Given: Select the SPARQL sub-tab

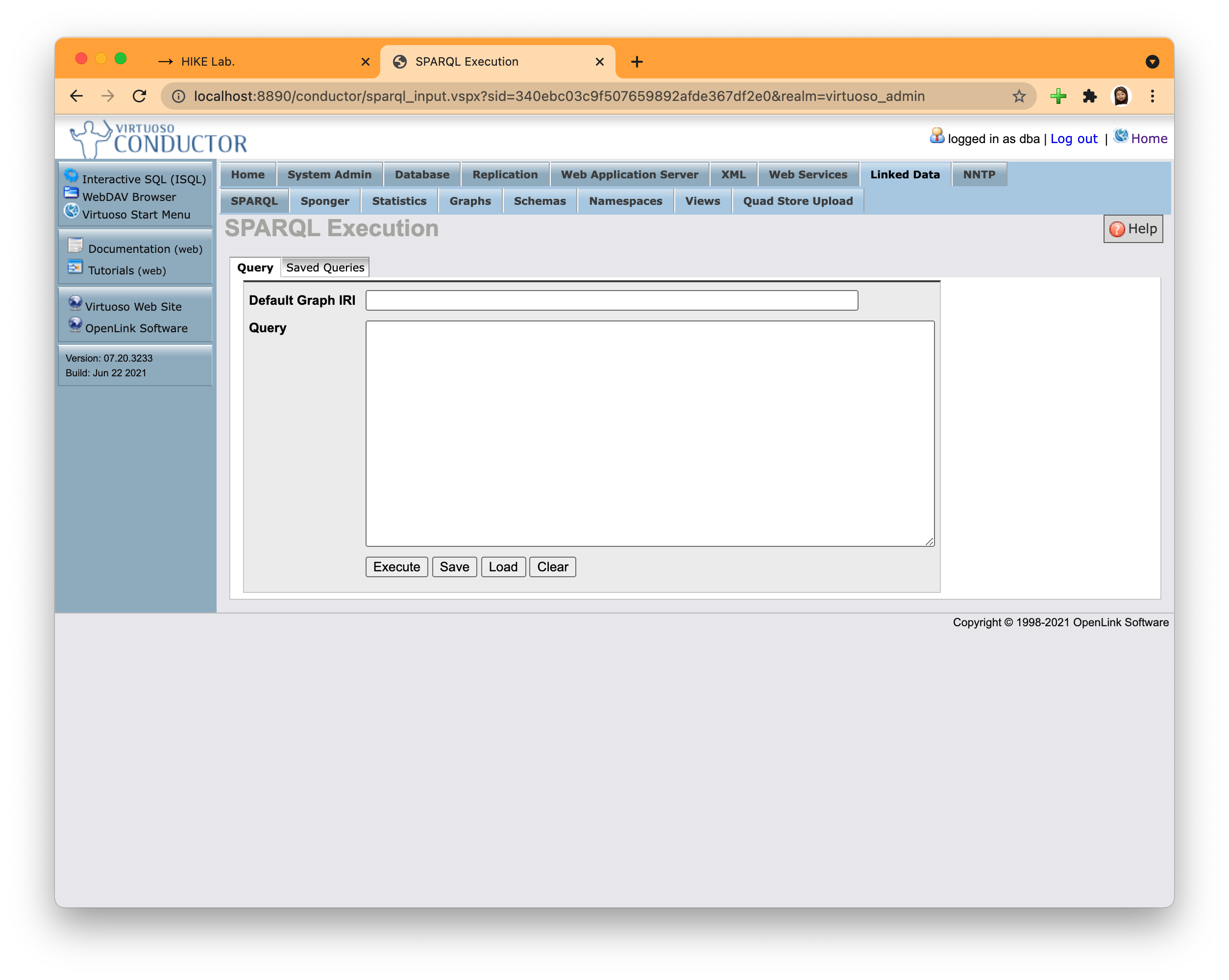Looking at the screenshot, I should pos(254,201).
